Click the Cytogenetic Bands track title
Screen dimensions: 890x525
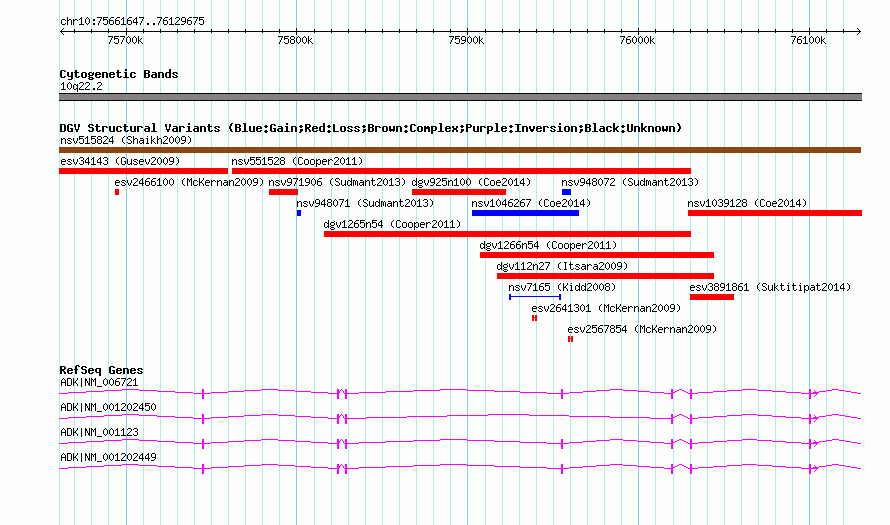coord(119,74)
